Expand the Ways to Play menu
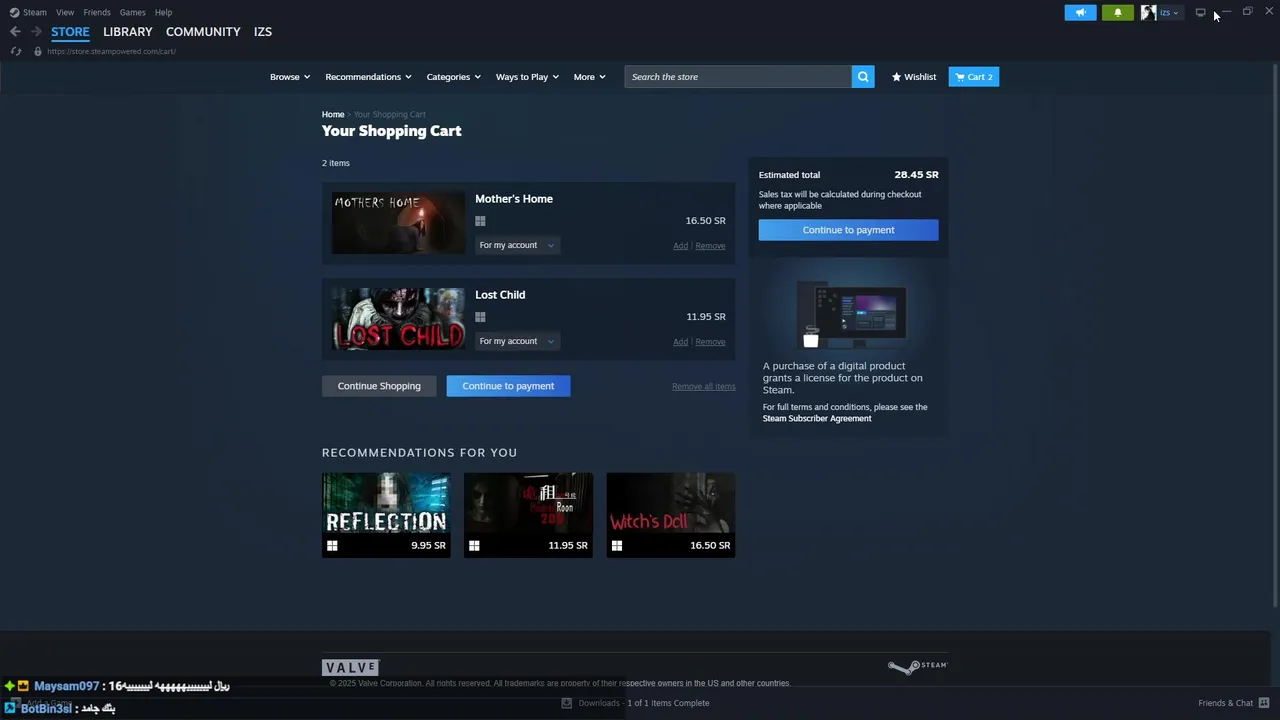 click(x=527, y=77)
